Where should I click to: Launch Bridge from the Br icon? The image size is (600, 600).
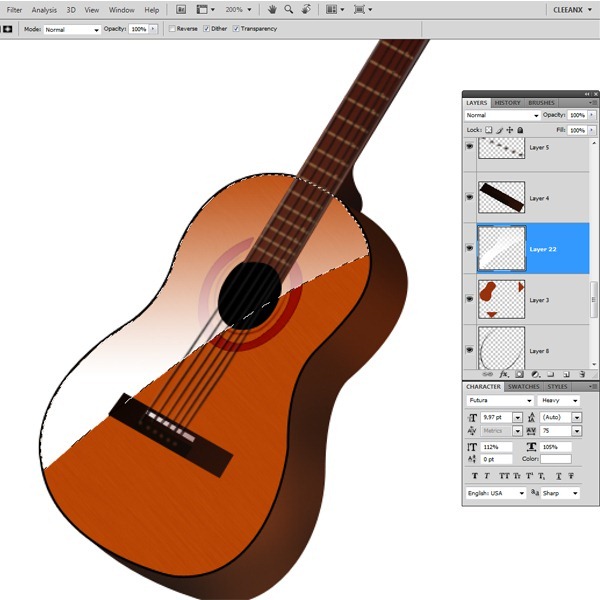(181, 10)
